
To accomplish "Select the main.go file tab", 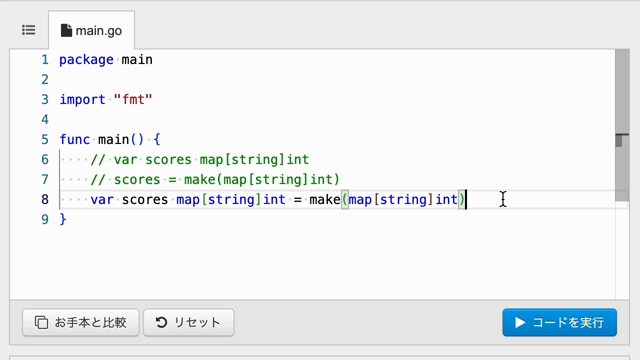I will (91, 31).
